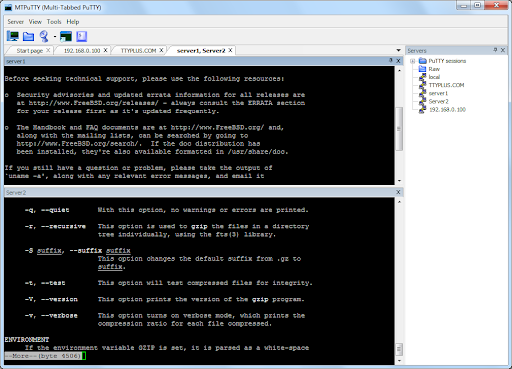Switch to the Start page tab

30,51
